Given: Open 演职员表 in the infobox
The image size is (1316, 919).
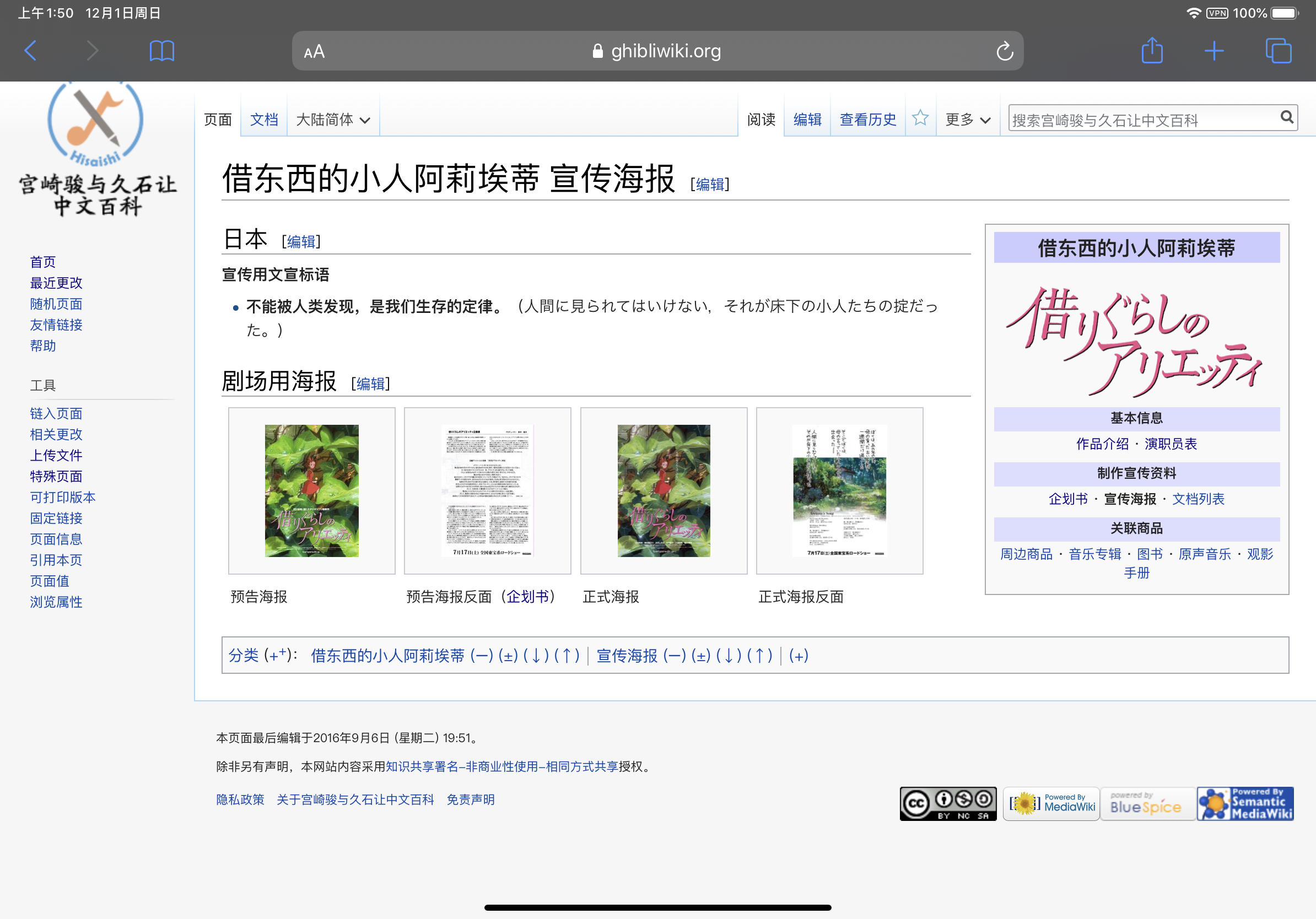Looking at the screenshot, I should pyautogui.click(x=1171, y=444).
